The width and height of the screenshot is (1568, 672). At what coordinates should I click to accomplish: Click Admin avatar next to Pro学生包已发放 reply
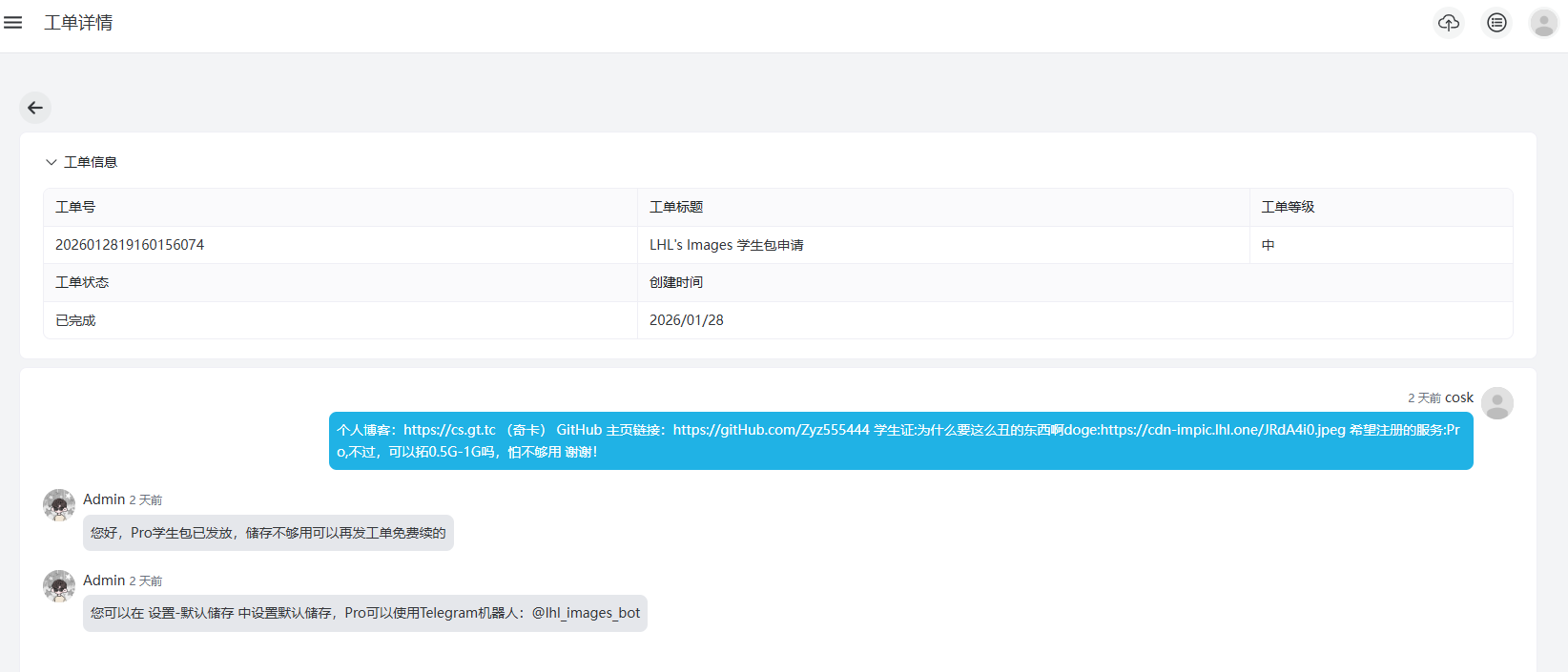coord(59,505)
